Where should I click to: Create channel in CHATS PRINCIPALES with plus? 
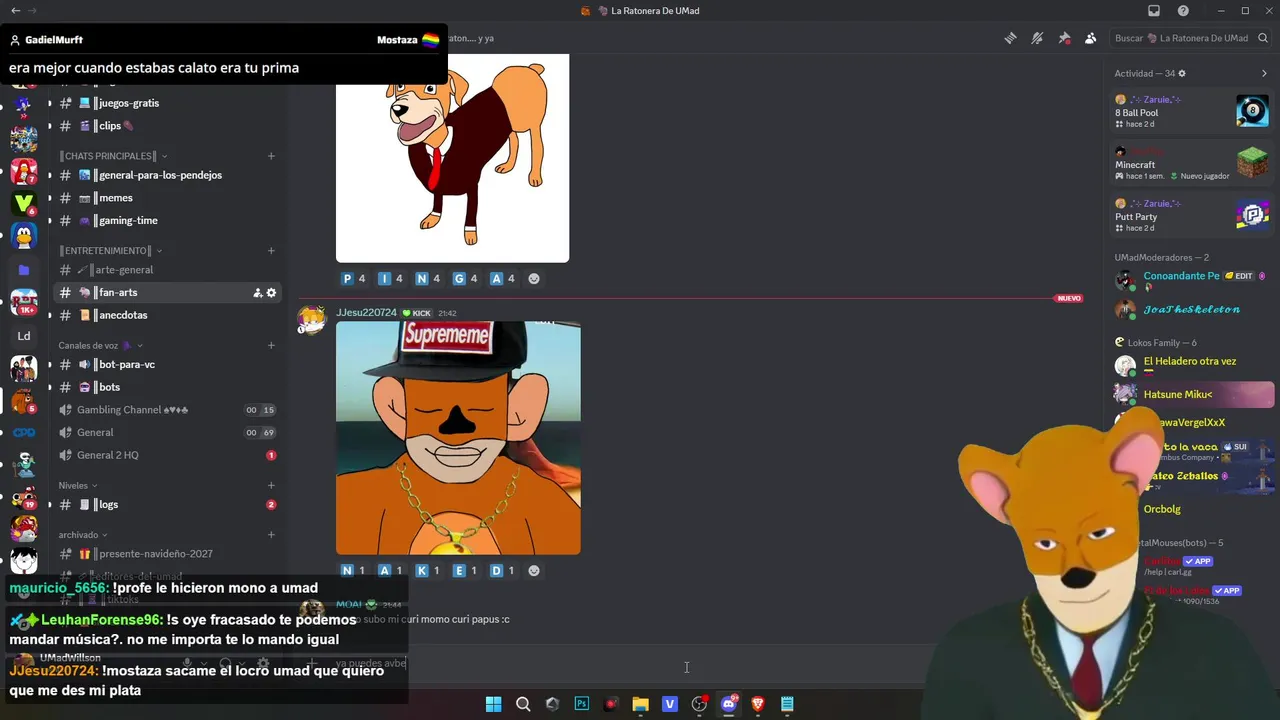[x=271, y=156]
